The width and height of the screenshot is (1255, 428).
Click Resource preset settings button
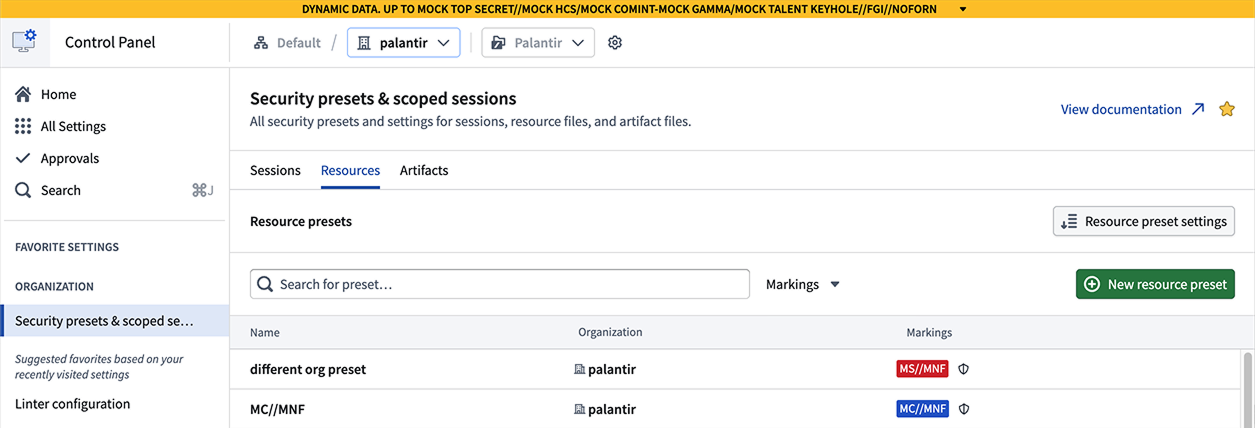point(1144,221)
